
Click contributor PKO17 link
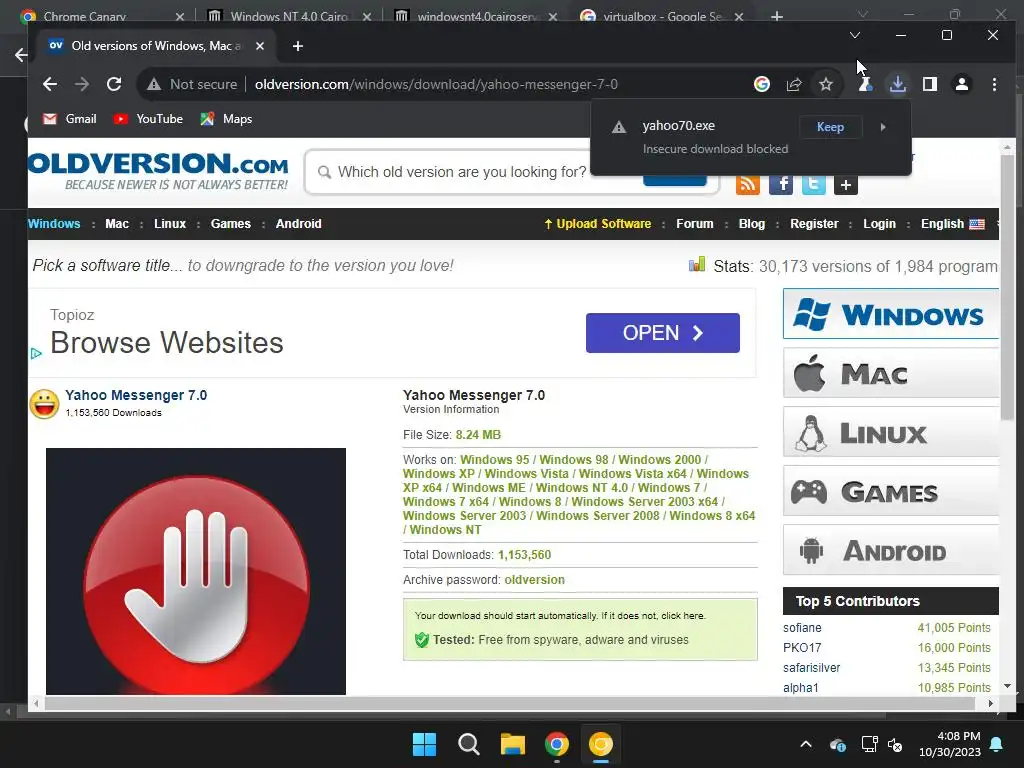pyautogui.click(x=802, y=648)
